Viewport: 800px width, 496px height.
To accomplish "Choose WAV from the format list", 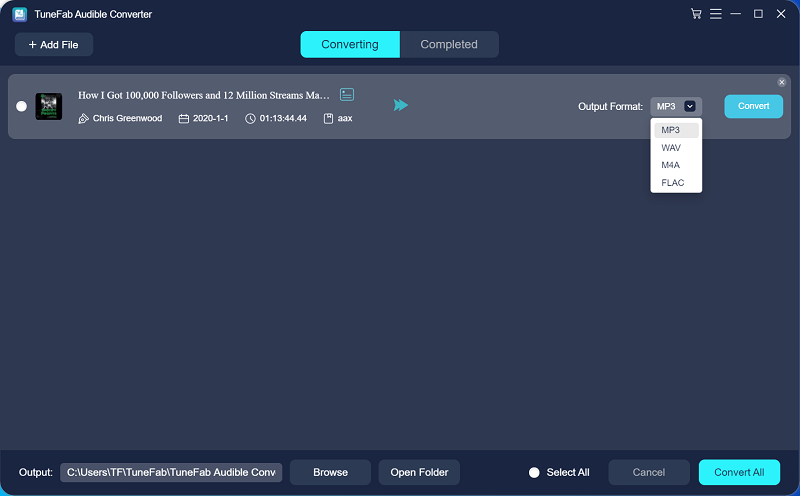I will tap(670, 147).
